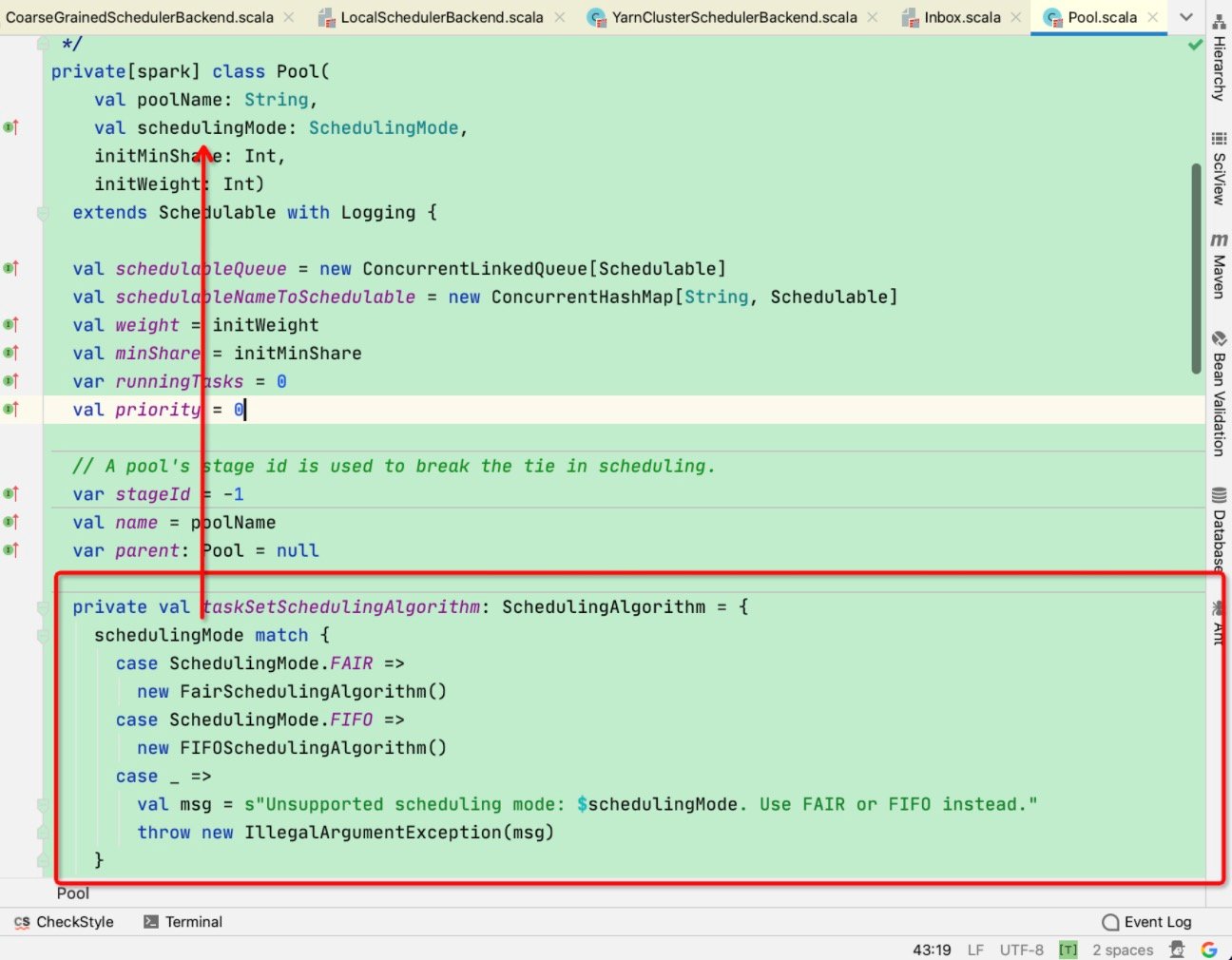
Task: Click the Google icon in status bar
Action: tap(1209, 950)
